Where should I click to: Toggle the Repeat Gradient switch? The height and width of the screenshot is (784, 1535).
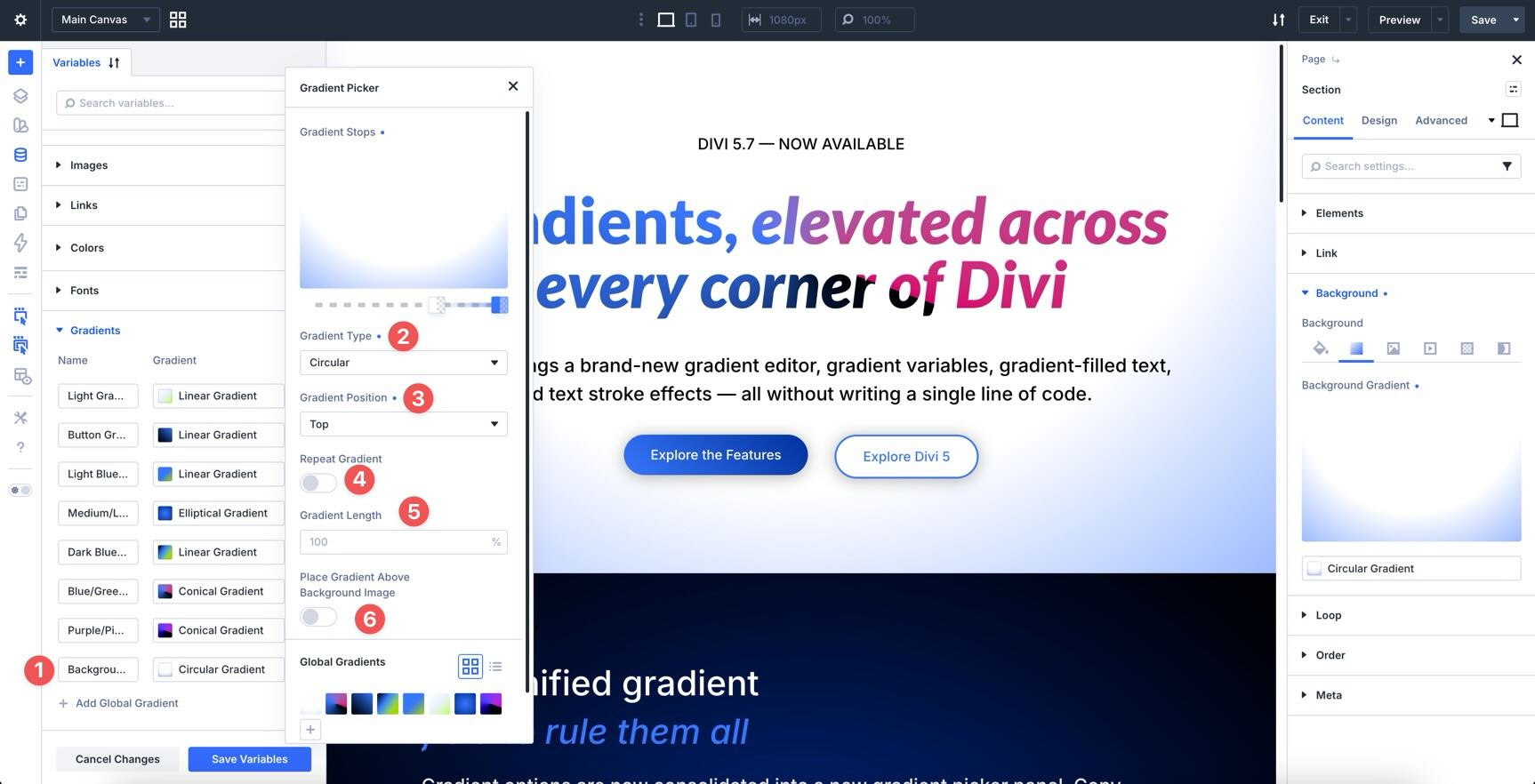(x=318, y=483)
